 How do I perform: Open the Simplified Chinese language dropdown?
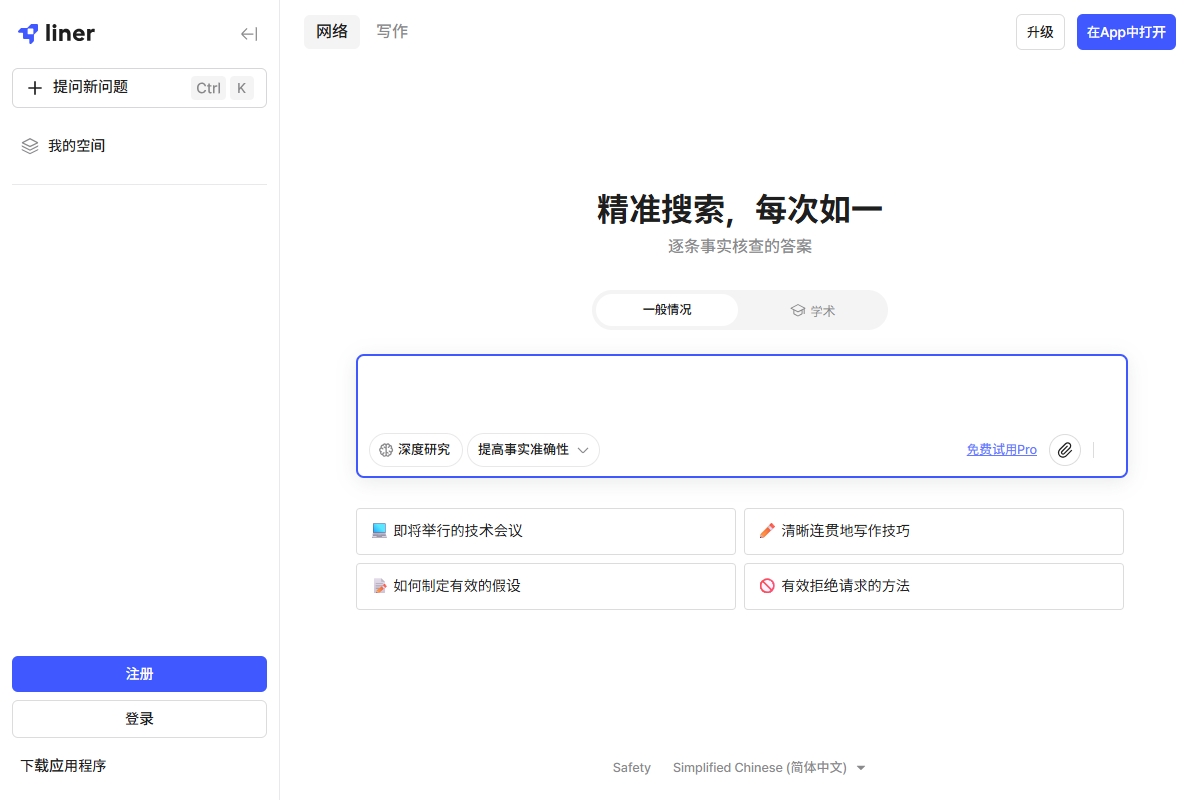(x=769, y=768)
